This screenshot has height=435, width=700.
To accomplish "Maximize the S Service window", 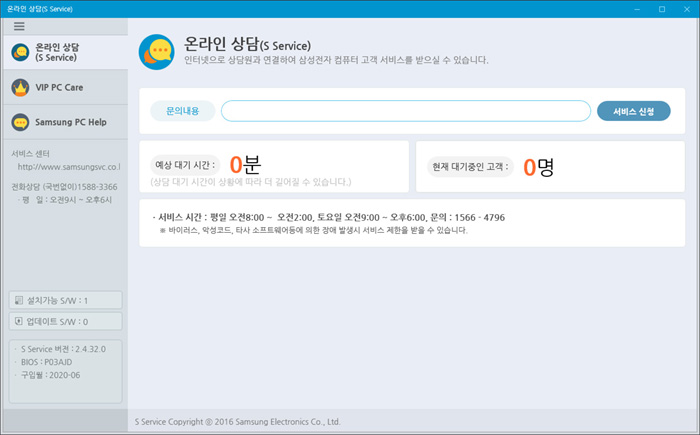I will (x=662, y=9).
